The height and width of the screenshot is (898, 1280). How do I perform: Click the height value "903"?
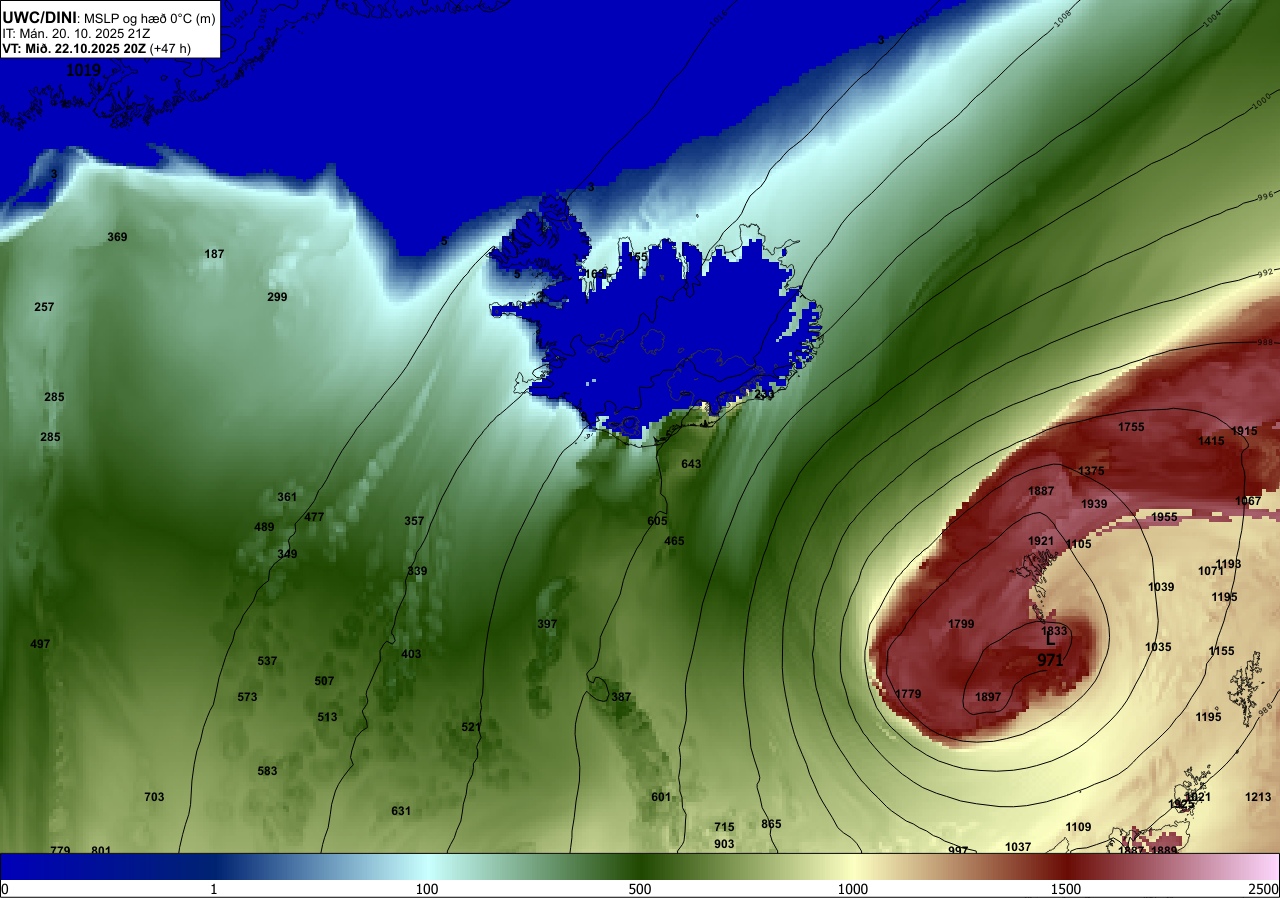click(x=724, y=844)
